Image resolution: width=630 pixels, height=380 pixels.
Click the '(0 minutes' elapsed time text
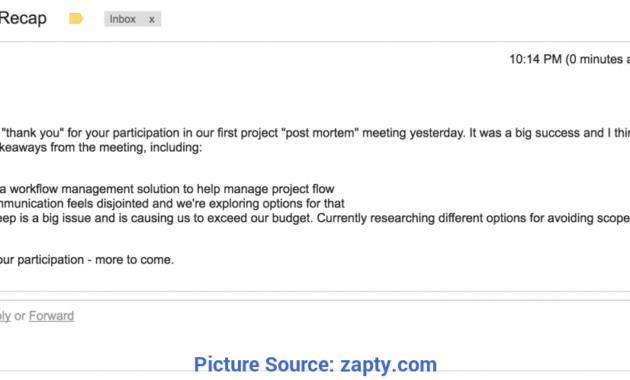(595, 59)
